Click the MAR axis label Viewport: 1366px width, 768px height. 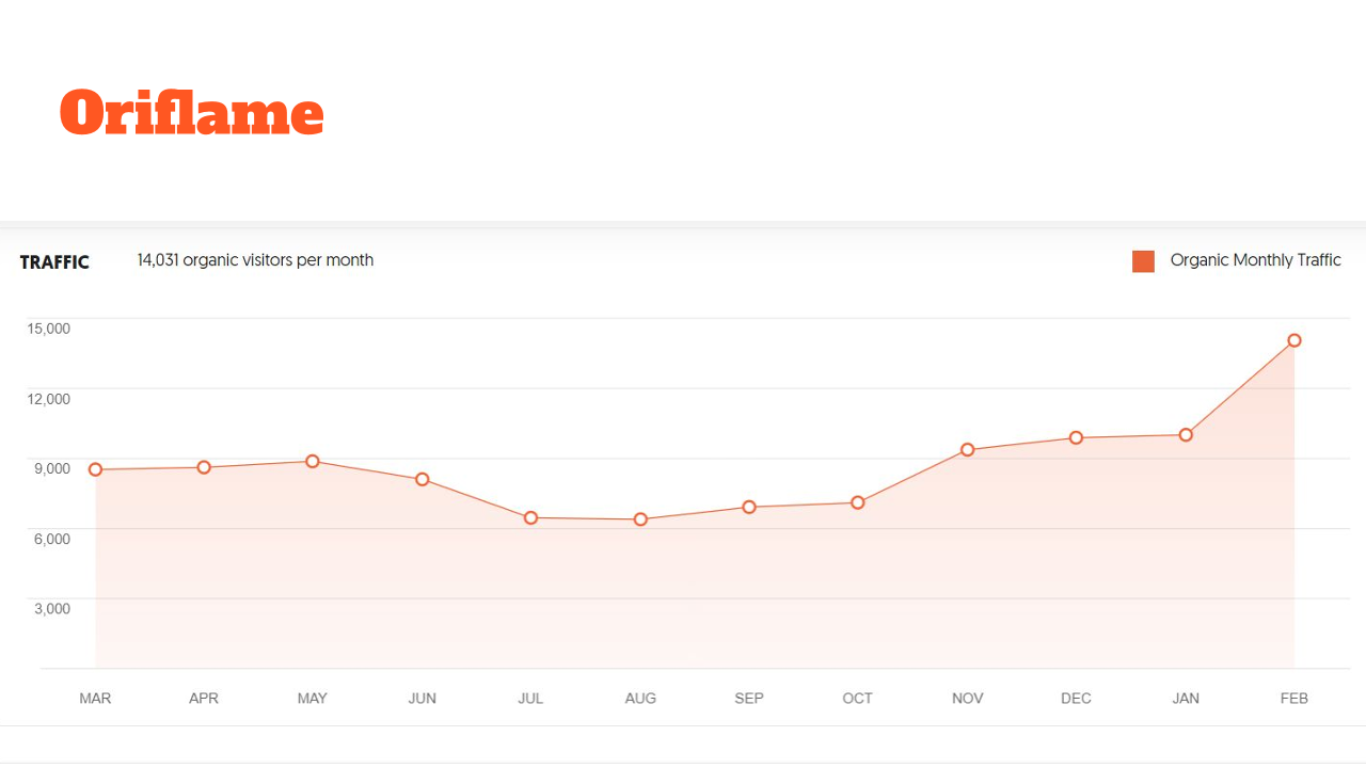click(x=95, y=698)
